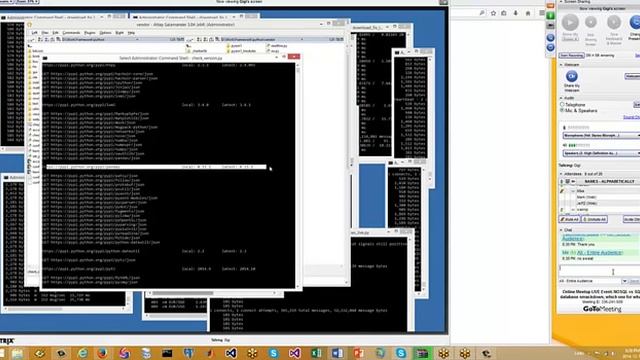Click lower blue round grab tab button
The height and width of the screenshot is (360, 640).
(x=550, y=47)
